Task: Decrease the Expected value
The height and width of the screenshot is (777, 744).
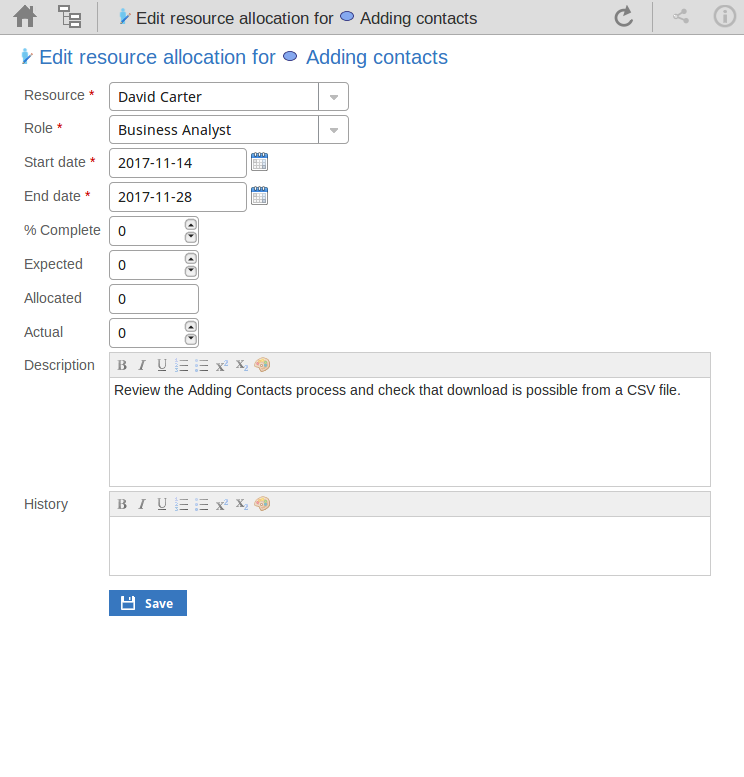Action: (190, 271)
